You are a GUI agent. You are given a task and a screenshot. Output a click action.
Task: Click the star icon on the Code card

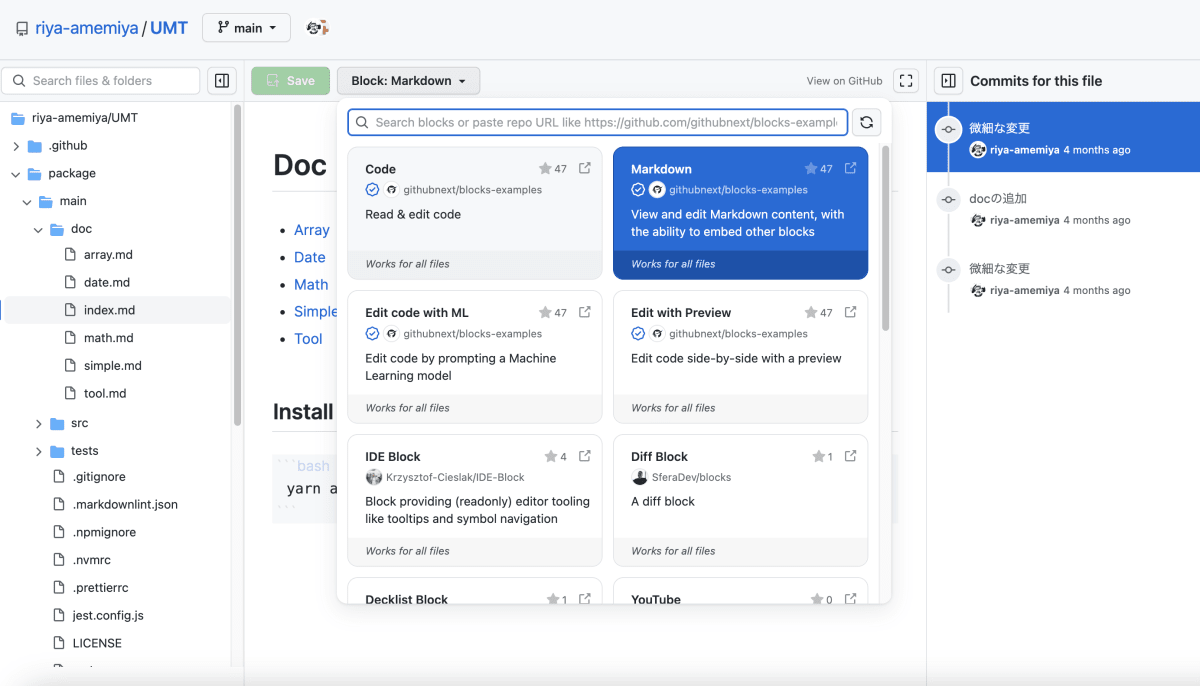(x=545, y=169)
